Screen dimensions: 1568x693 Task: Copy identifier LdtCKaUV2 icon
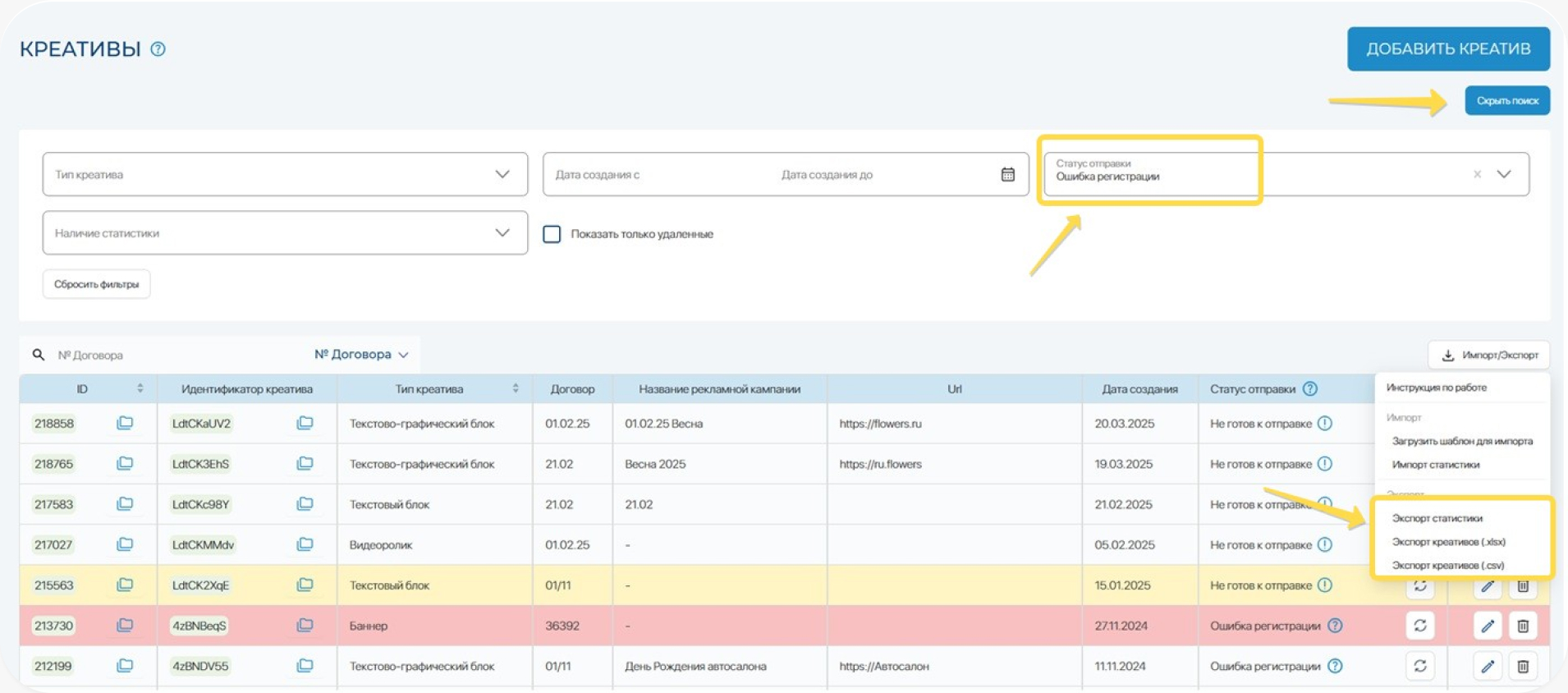coord(305,423)
